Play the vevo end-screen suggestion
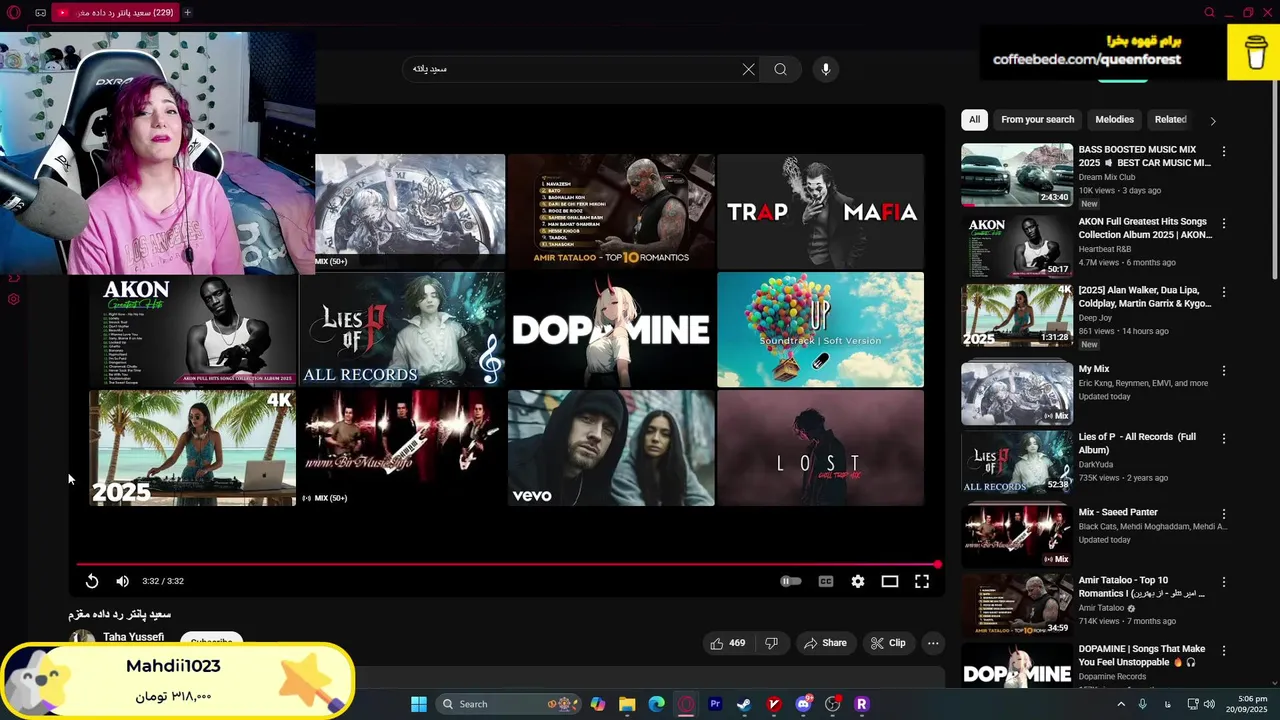Viewport: 1280px width, 720px height. click(x=611, y=448)
